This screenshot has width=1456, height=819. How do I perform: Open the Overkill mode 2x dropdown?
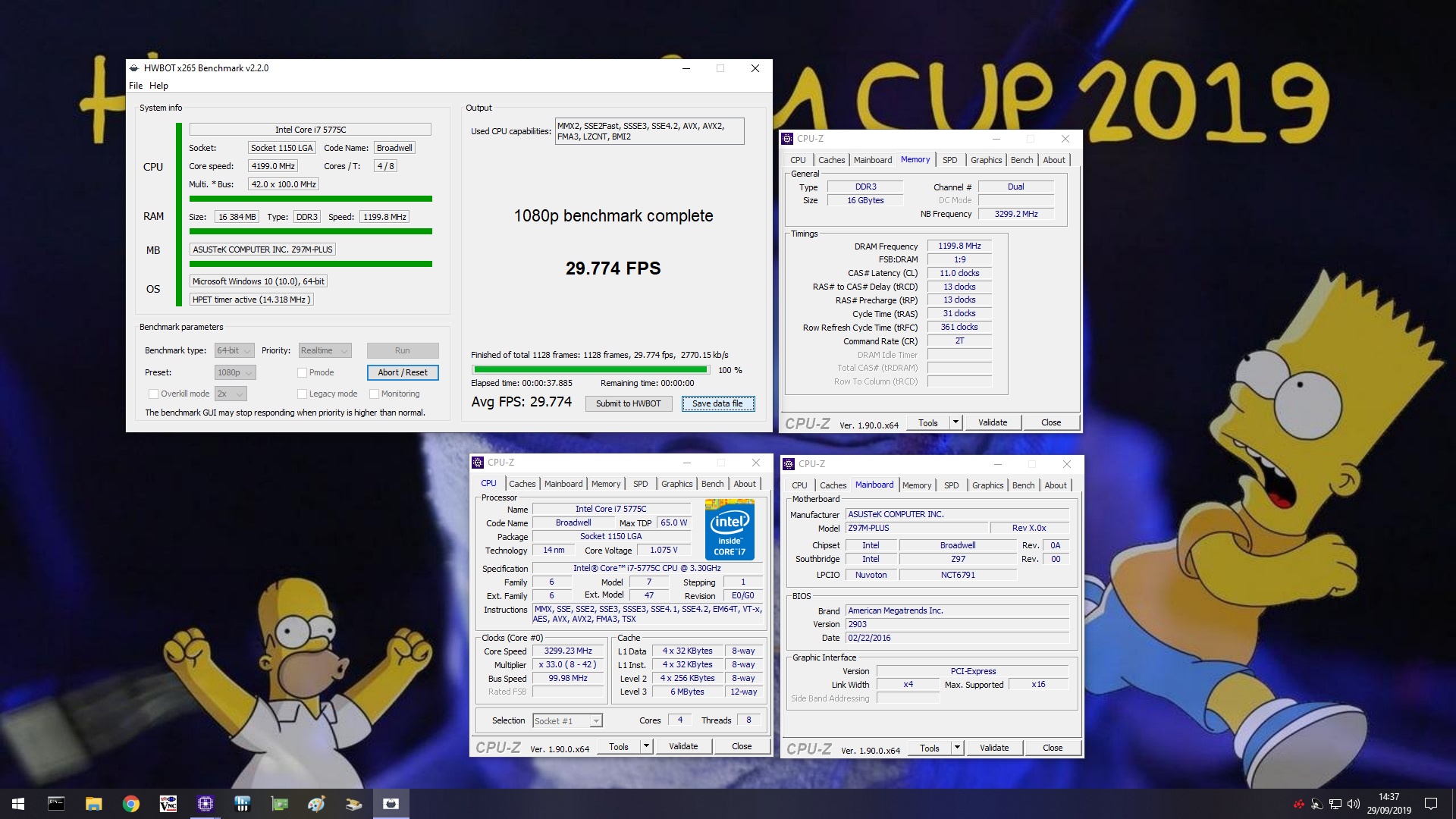(231, 394)
